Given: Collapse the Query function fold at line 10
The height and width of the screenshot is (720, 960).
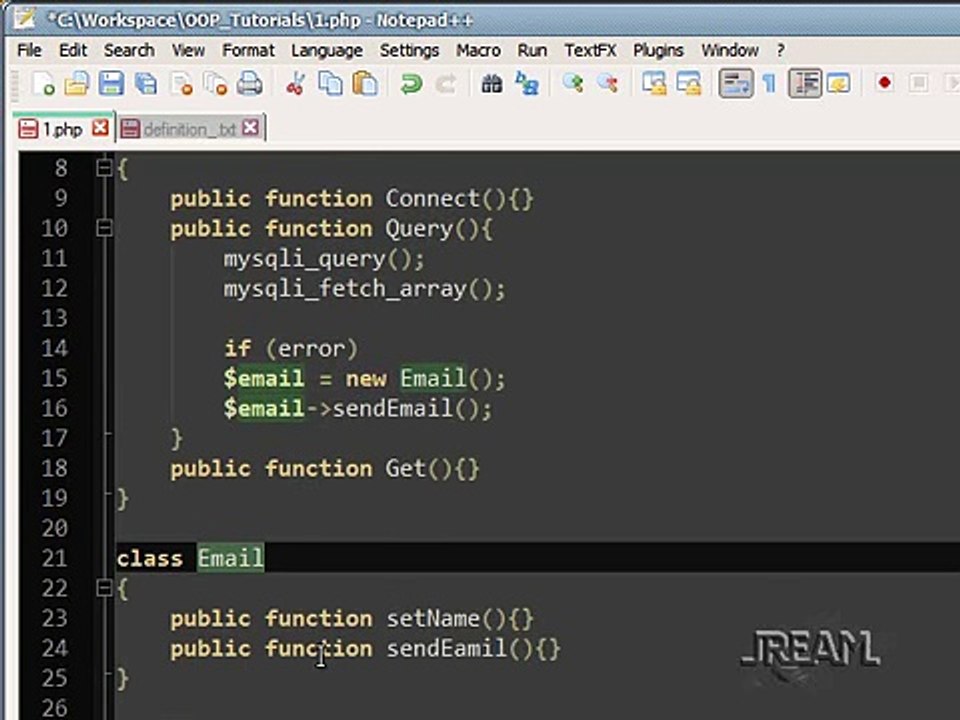Looking at the screenshot, I should (x=104, y=228).
